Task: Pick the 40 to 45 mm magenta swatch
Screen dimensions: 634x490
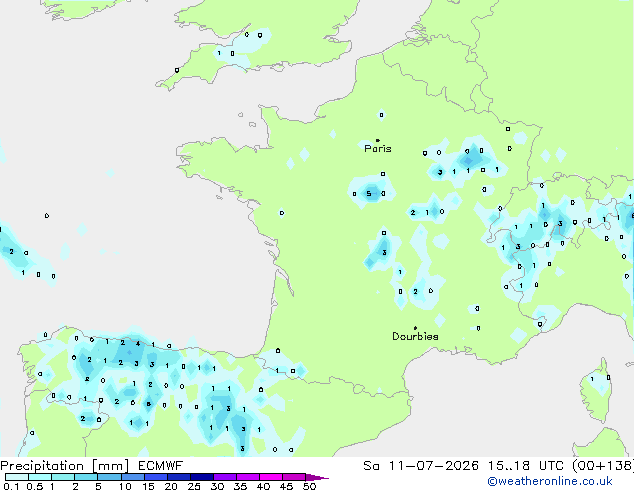Action: pos(271,477)
